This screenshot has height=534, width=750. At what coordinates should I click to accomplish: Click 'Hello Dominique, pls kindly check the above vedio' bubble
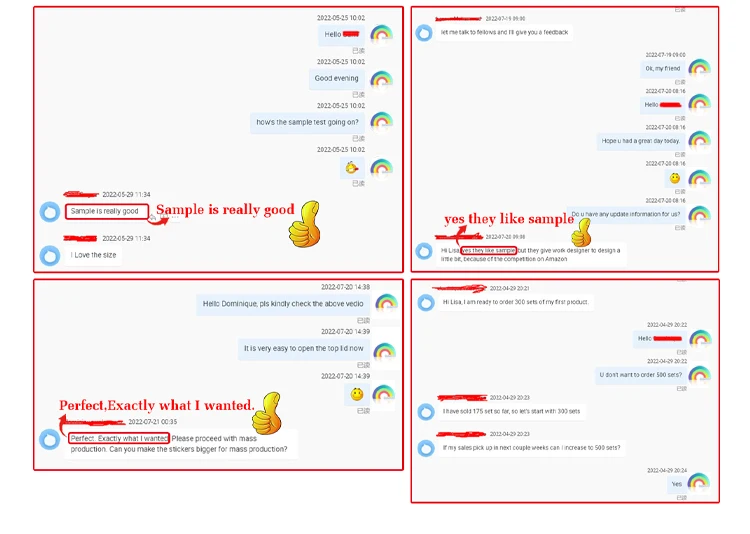[283, 304]
